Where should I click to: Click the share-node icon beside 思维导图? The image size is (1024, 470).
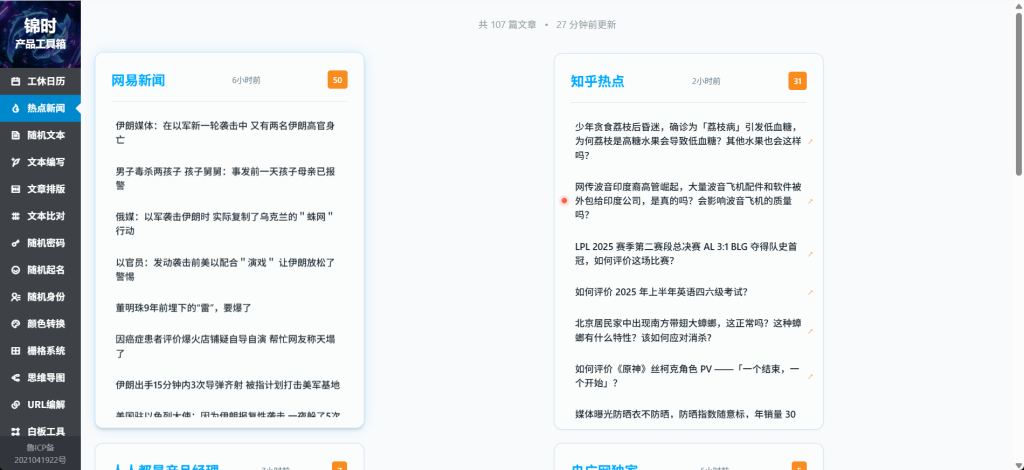pyautogui.click(x=16, y=377)
